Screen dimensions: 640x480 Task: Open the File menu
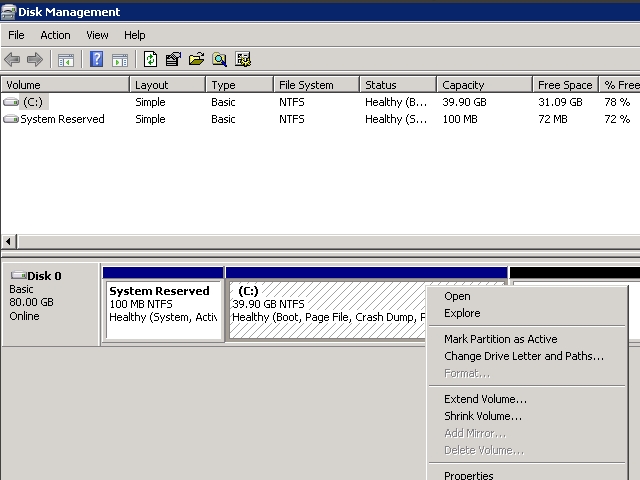pyautogui.click(x=16, y=35)
